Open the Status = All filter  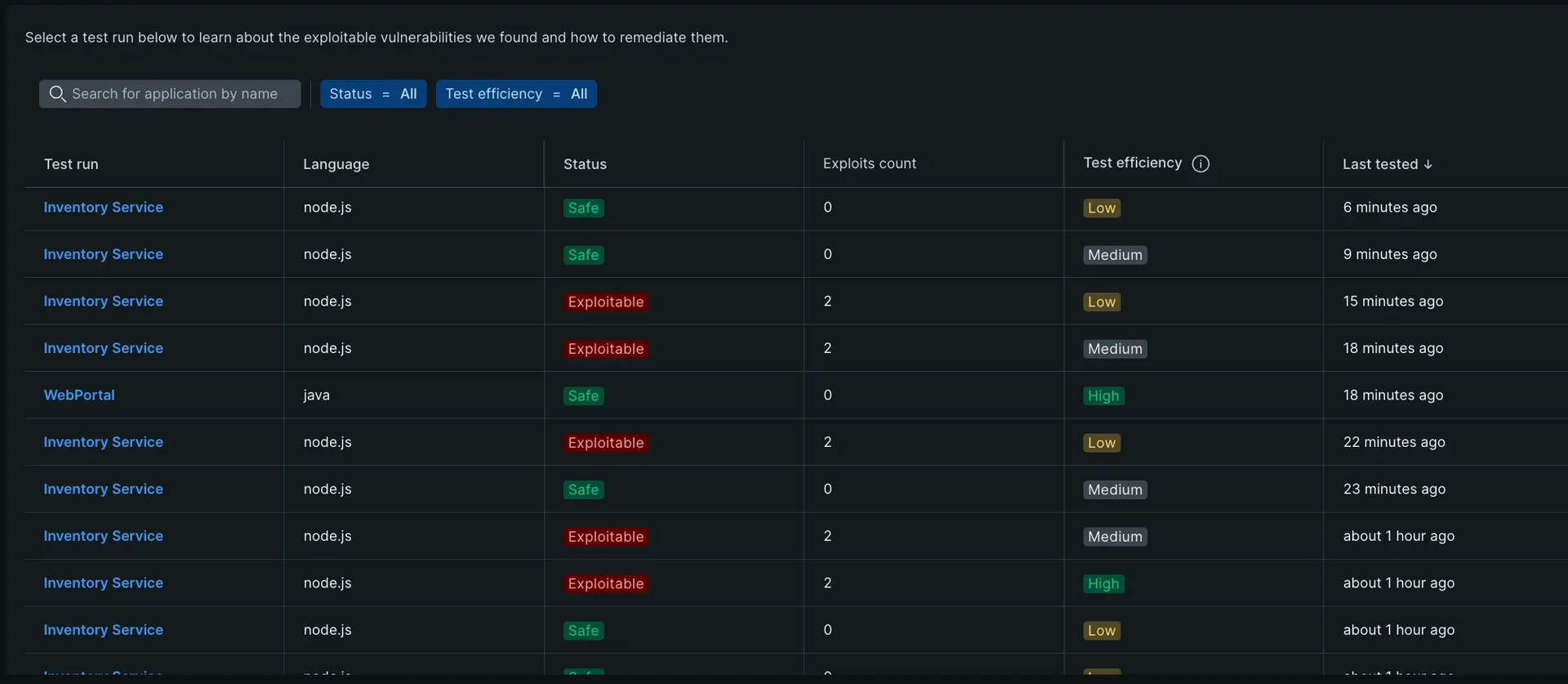click(x=373, y=94)
